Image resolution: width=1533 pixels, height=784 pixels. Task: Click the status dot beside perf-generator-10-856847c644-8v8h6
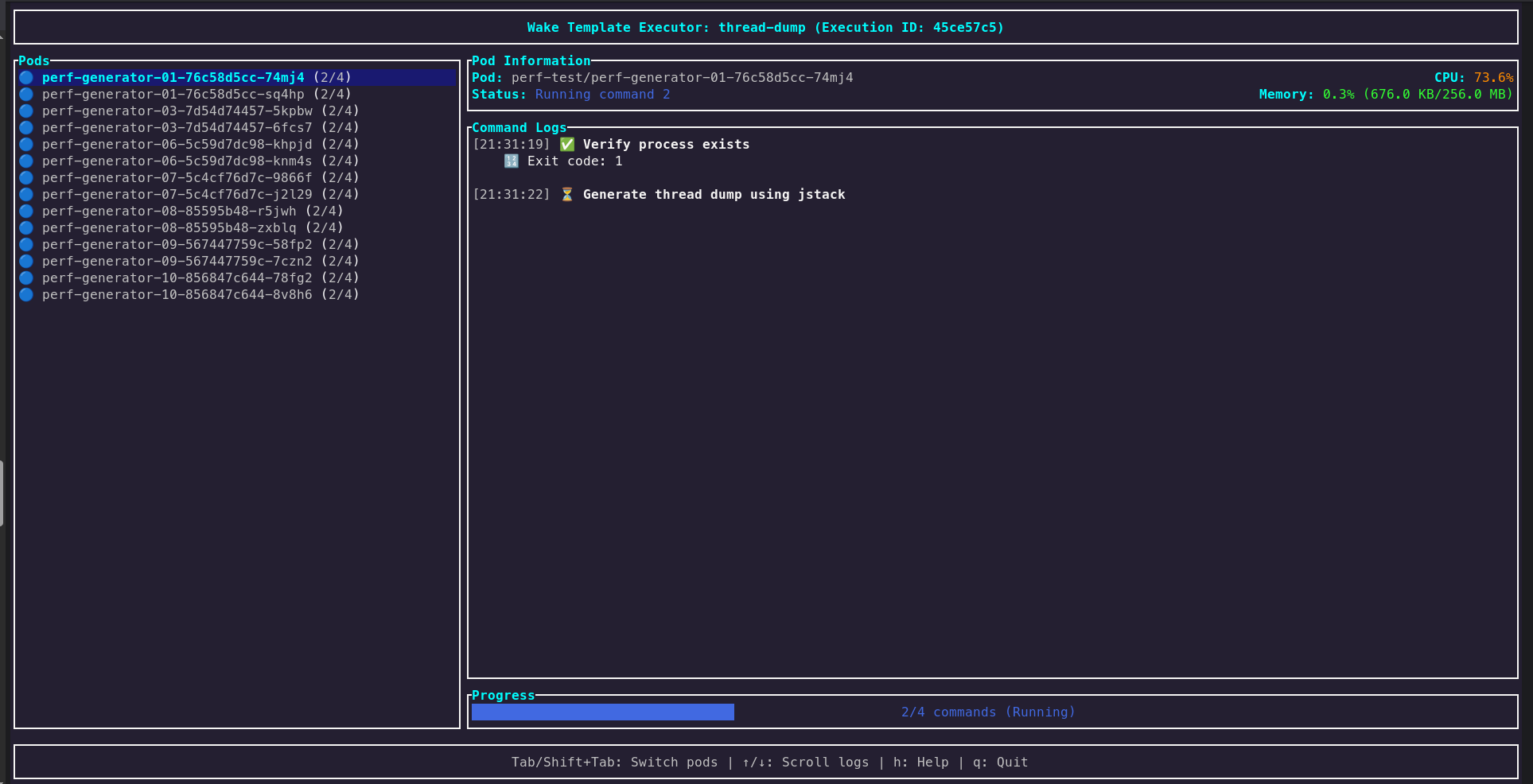pyautogui.click(x=25, y=294)
